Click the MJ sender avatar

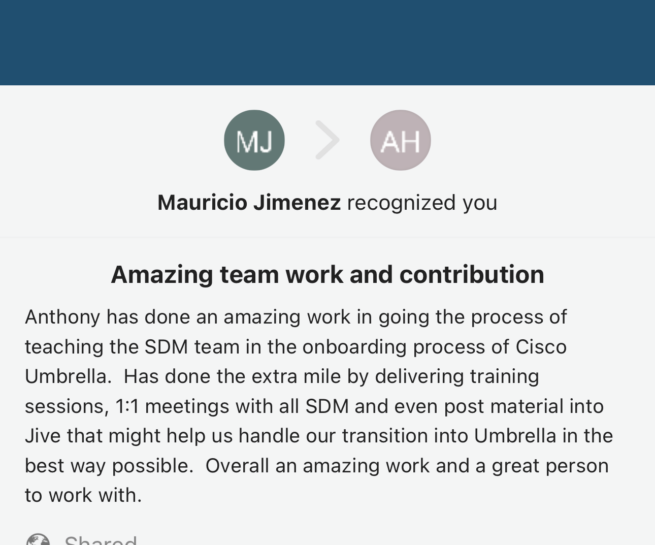254,141
